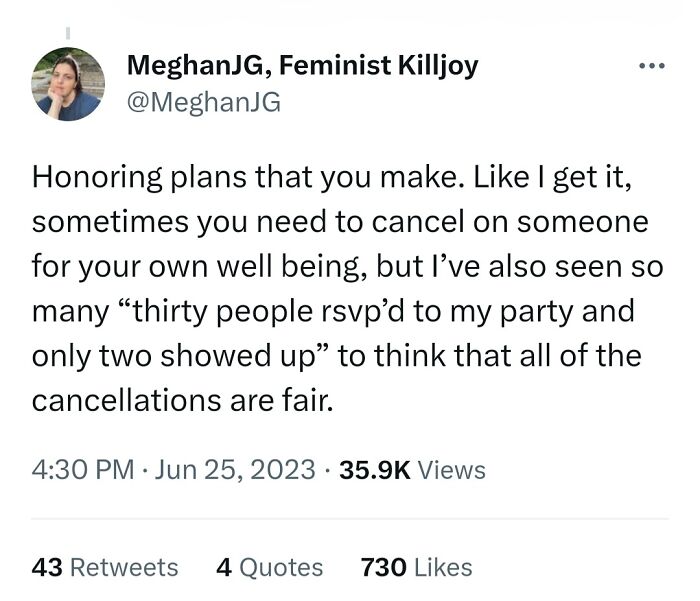
Task: Click the 4:30 PM timestamp
Action: pyautogui.click(x=83, y=469)
